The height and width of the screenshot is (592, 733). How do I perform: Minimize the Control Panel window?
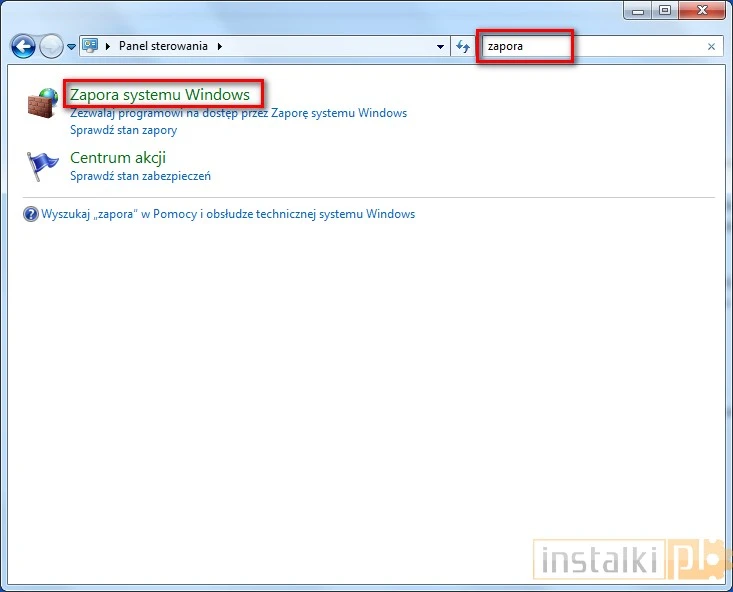click(638, 10)
